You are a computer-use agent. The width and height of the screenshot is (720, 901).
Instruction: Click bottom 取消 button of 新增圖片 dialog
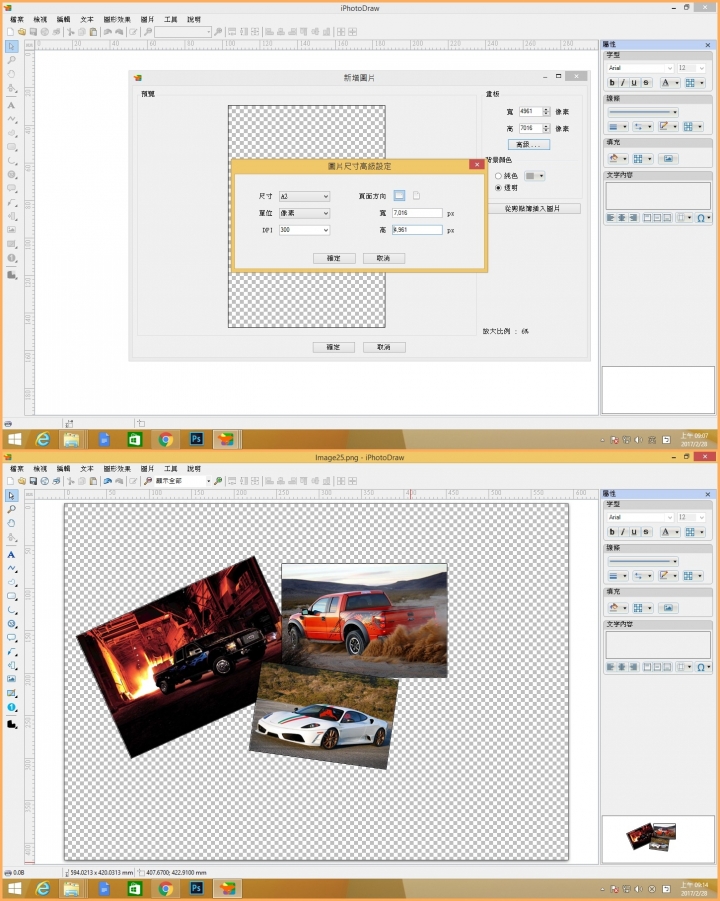(384, 347)
